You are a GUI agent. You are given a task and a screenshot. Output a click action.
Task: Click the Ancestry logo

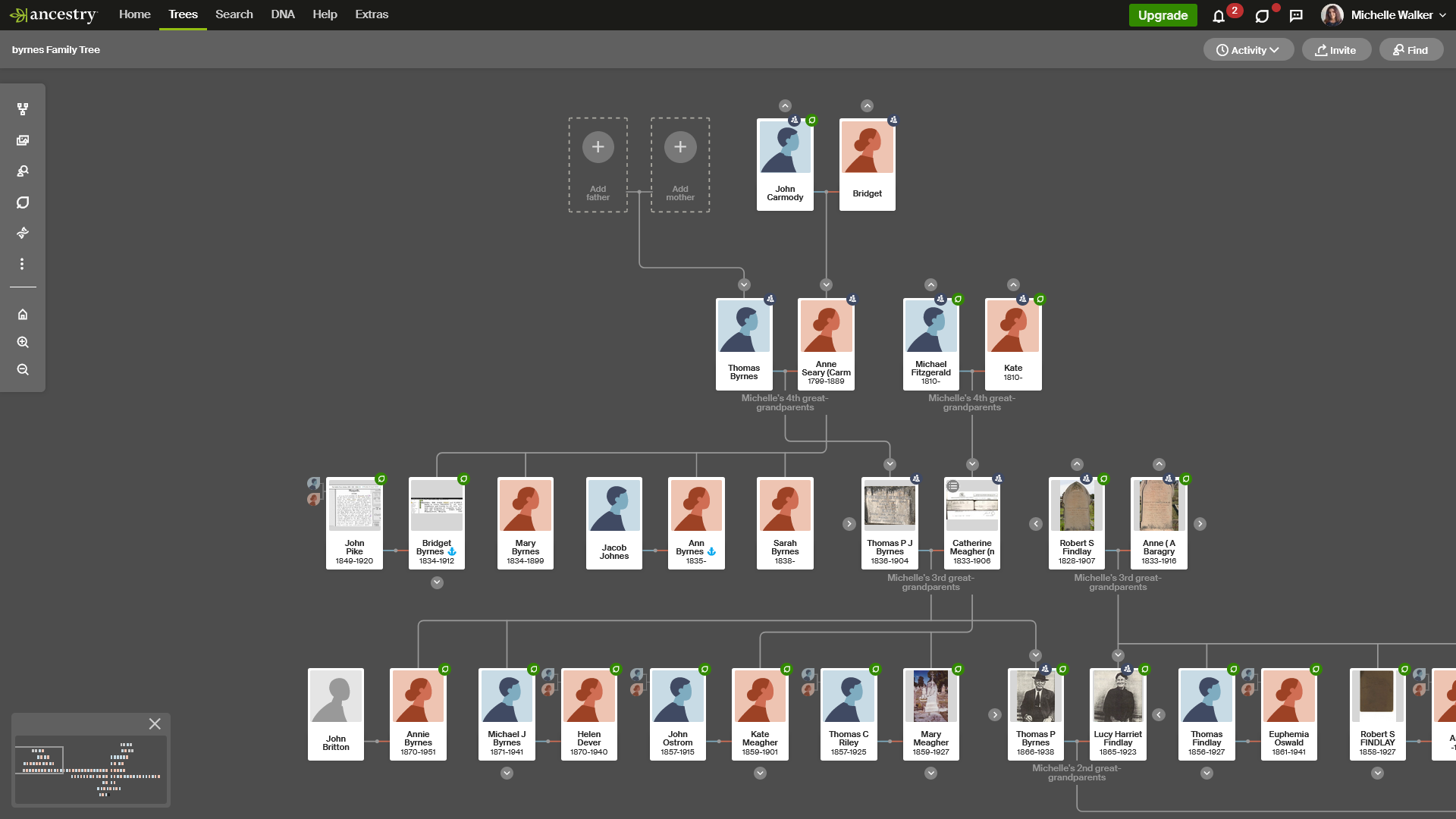tap(53, 15)
